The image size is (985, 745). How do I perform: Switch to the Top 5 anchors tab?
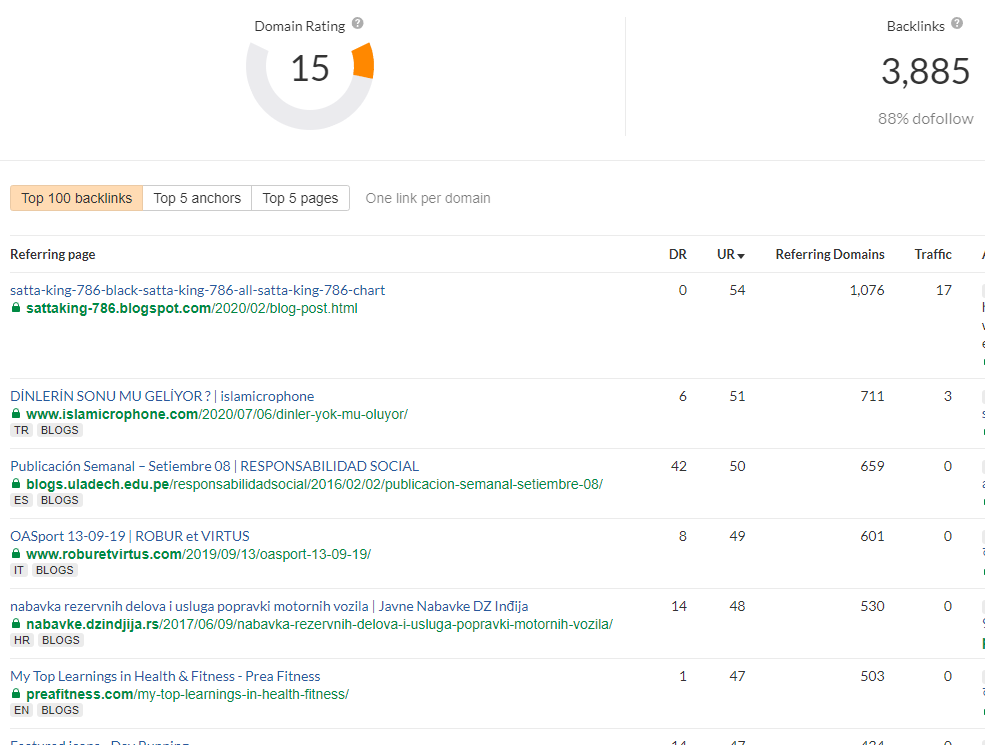[x=197, y=198]
